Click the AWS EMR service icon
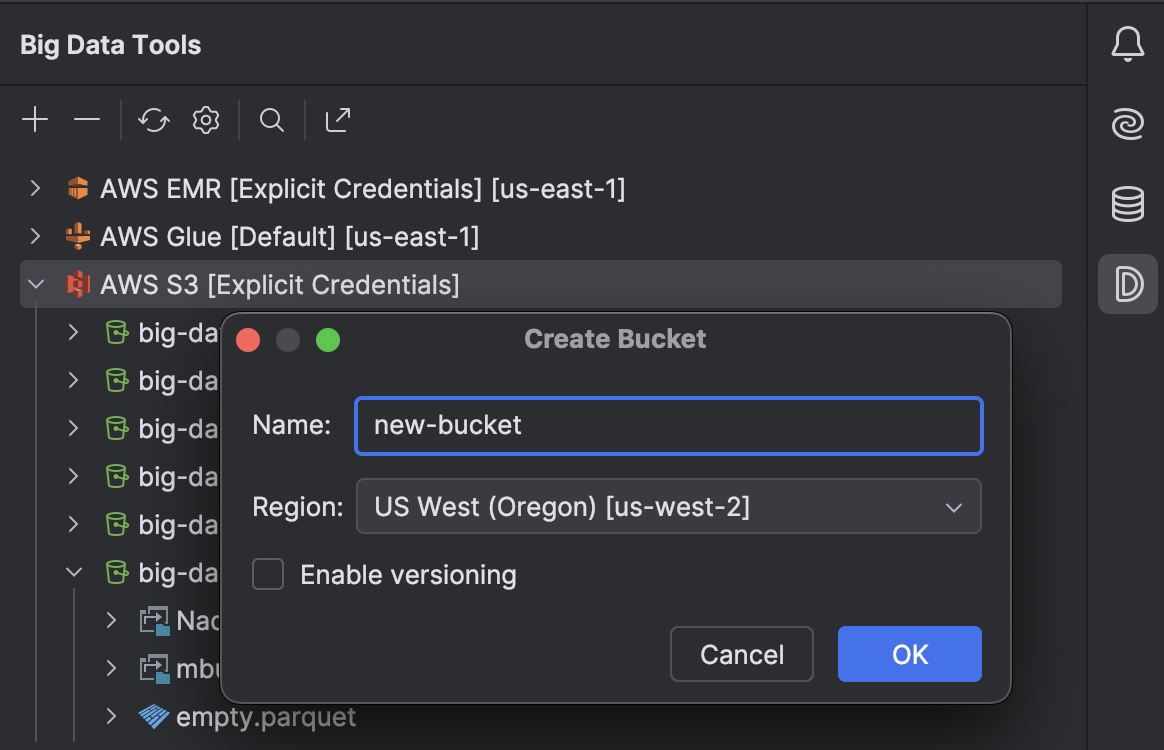The width and height of the screenshot is (1164, 750). coord(78,188)
